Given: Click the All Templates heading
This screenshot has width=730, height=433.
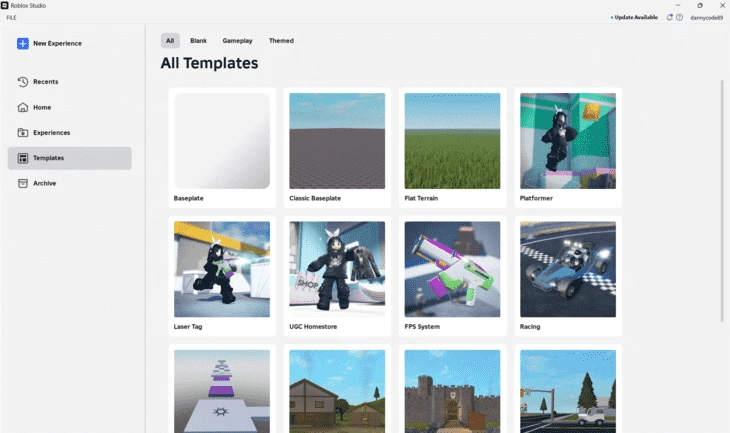Looking at the screenshot, I should click(210, 63).
